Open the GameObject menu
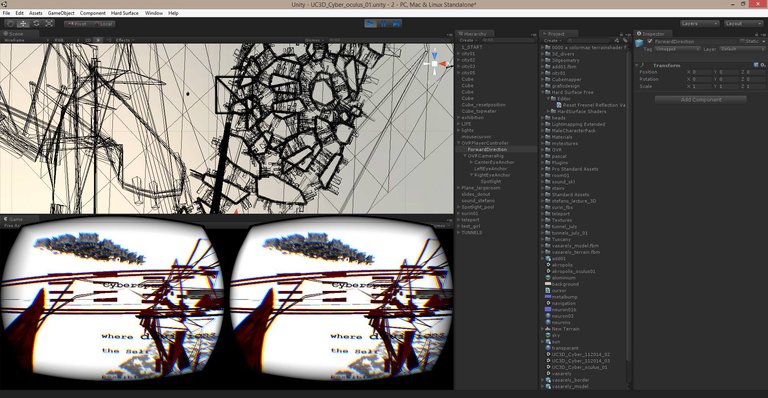Viewport: 768px width, 398px height. point(61,13)
